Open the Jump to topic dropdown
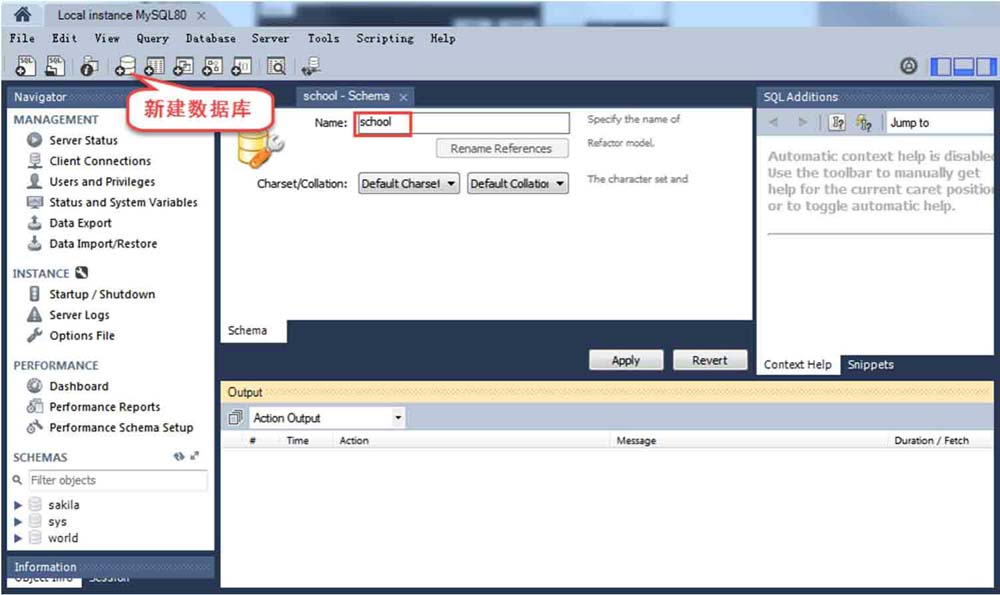This screenshot has height=595, width=1000. pyautogui.click(x=940, y=122)
